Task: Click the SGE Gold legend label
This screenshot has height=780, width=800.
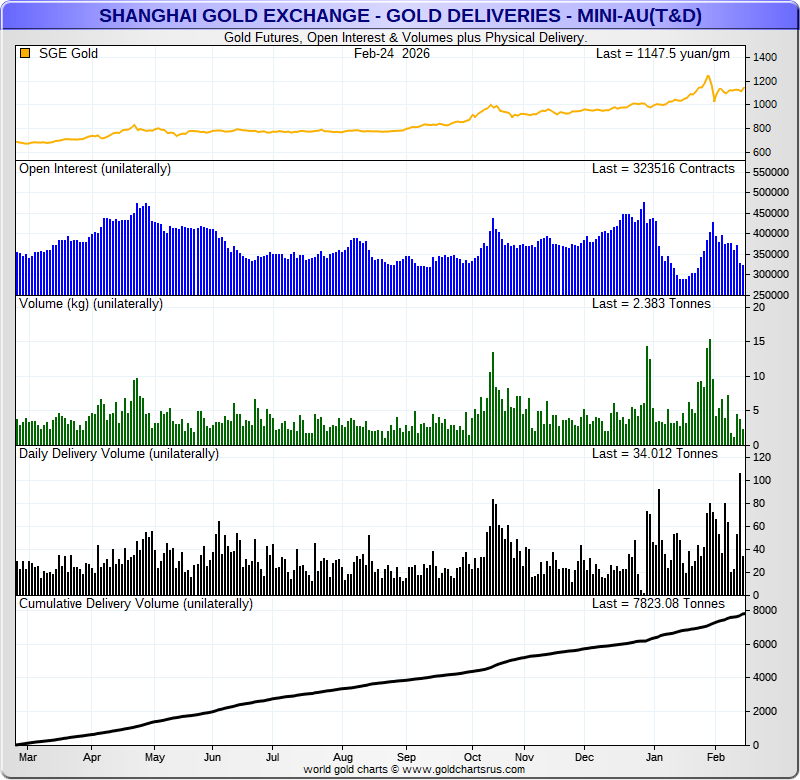Action: click(x=68, y=53)
